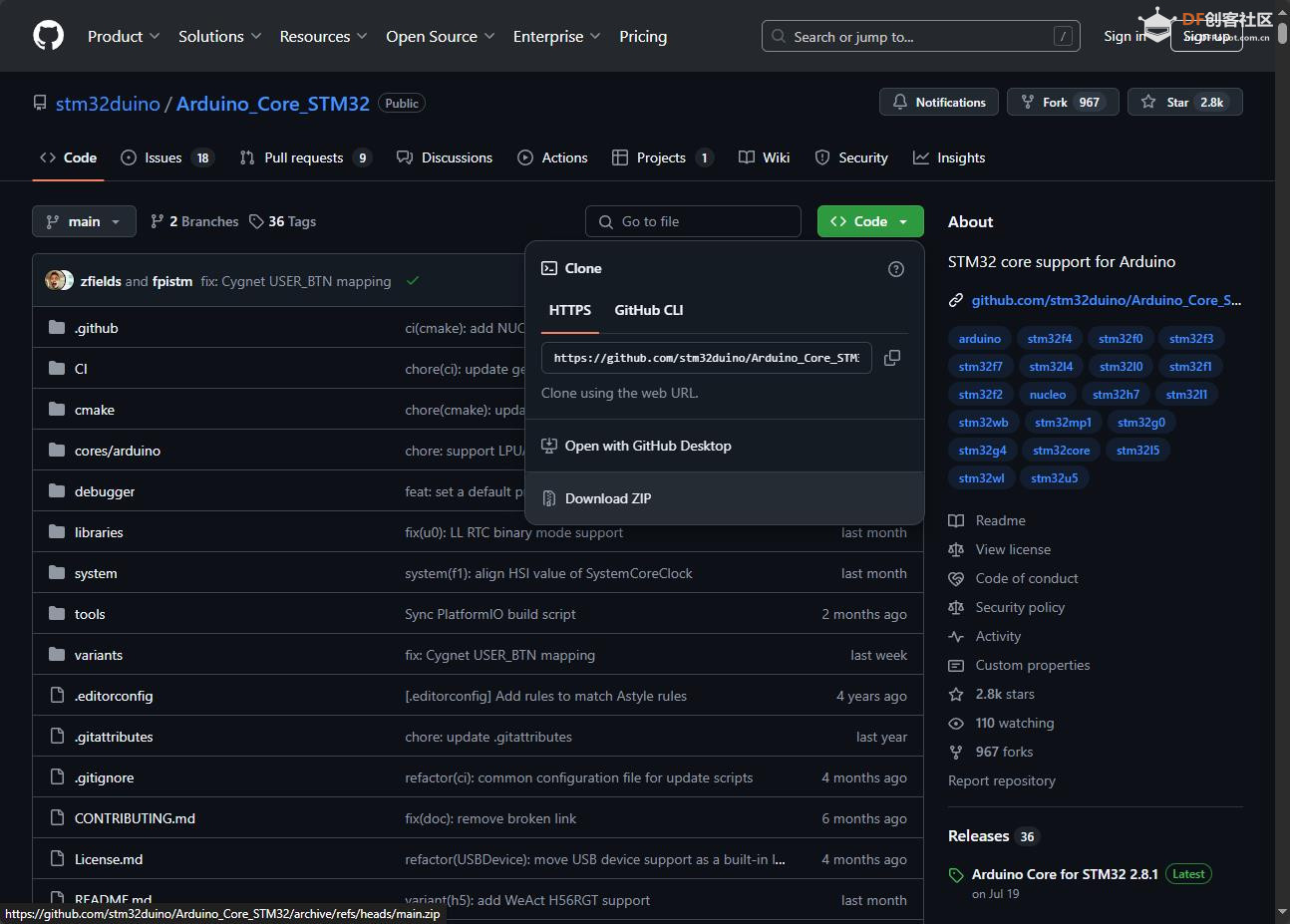Click the .editorconfig file icon

[x=57, y=696]
